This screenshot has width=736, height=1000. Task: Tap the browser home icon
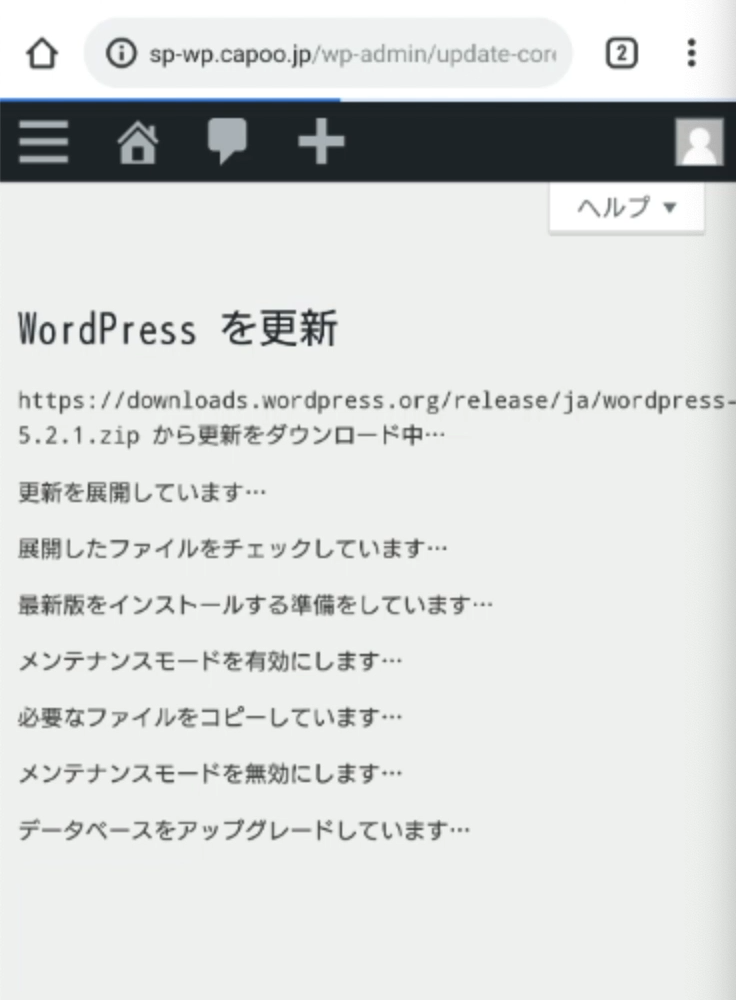pyautogui.click(x=41, y=53)
